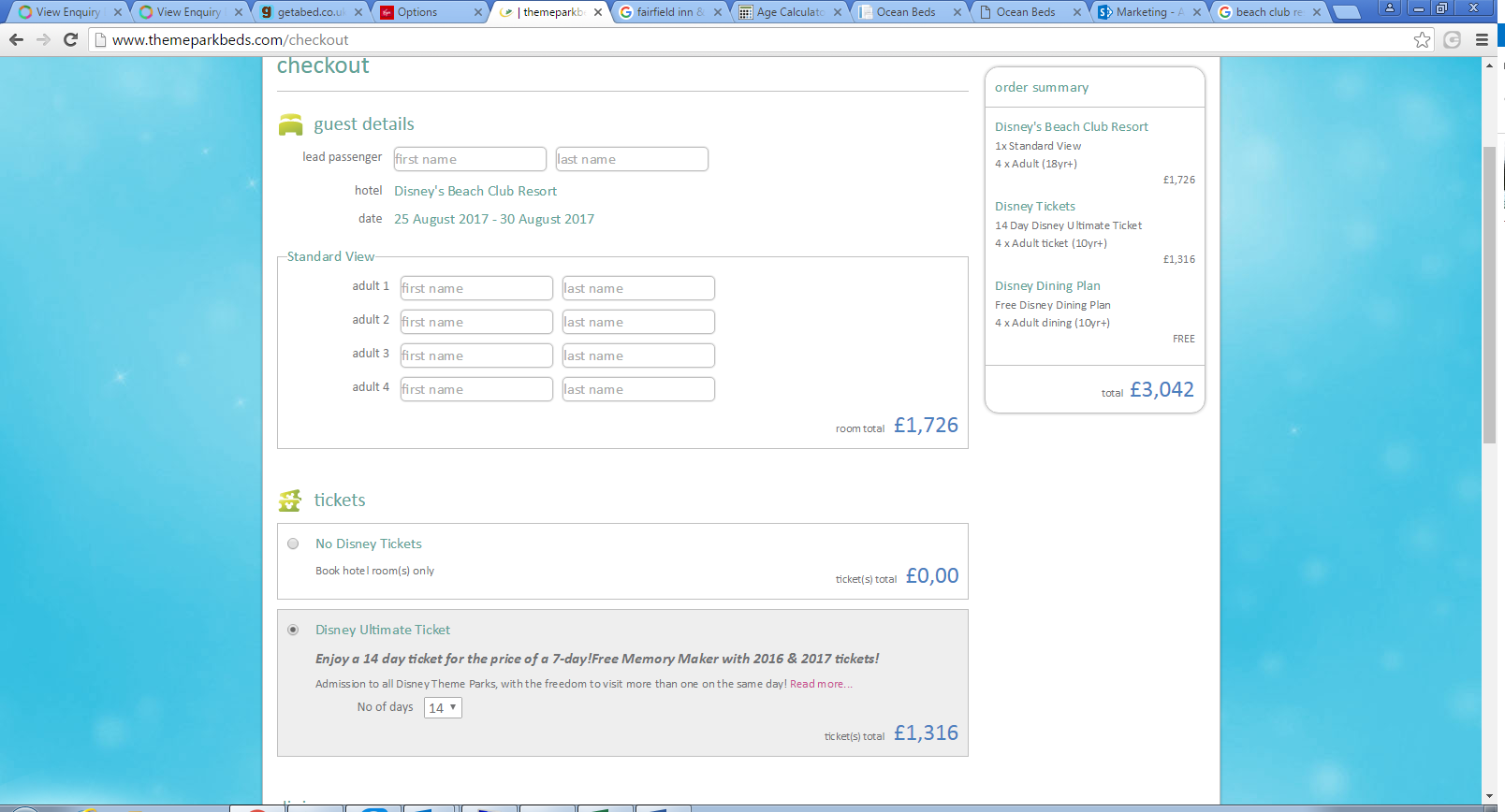Image resolution: width=1505 pixels, height=812 pixels.
Task: Click the browser forward arrow
Action: (x=43, y=39)
